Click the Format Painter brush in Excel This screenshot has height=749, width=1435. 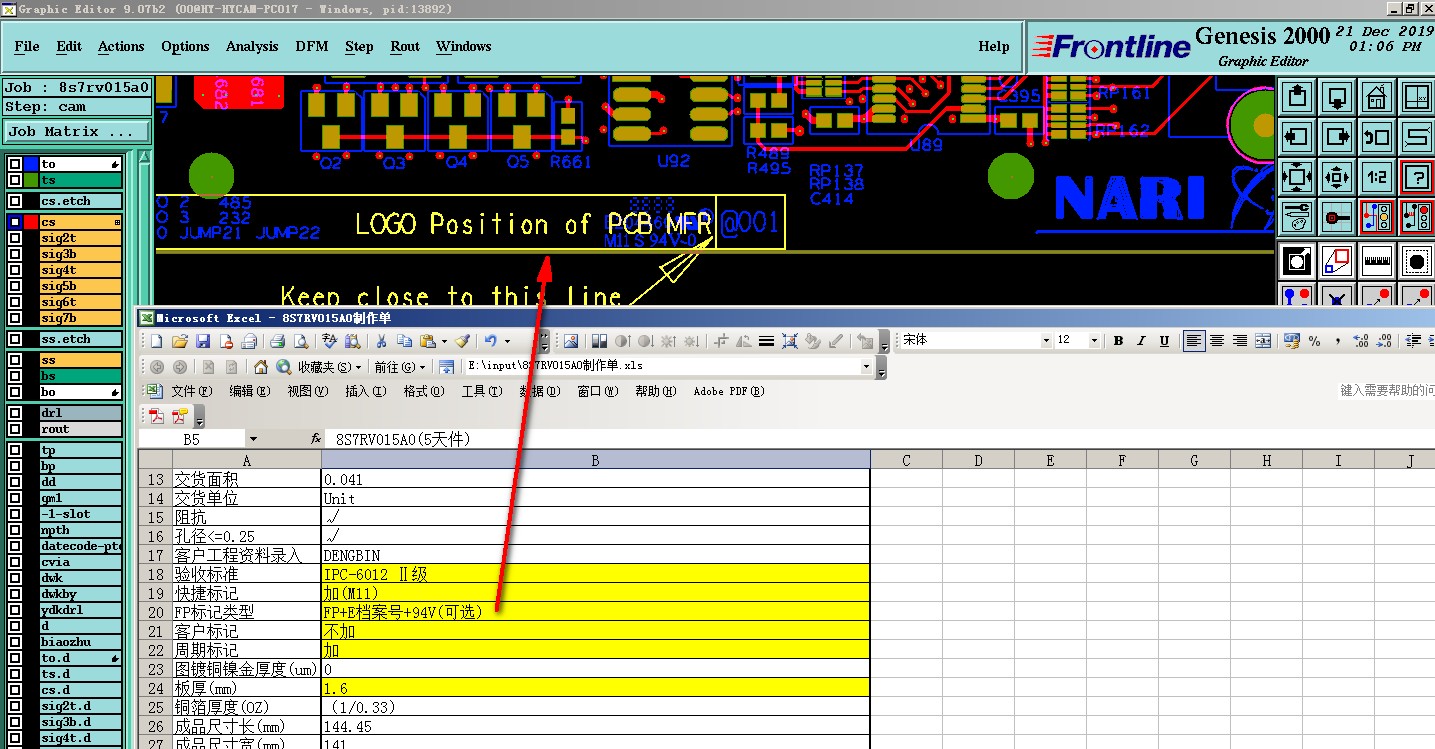pyautogui.click(x=462, y=341)
